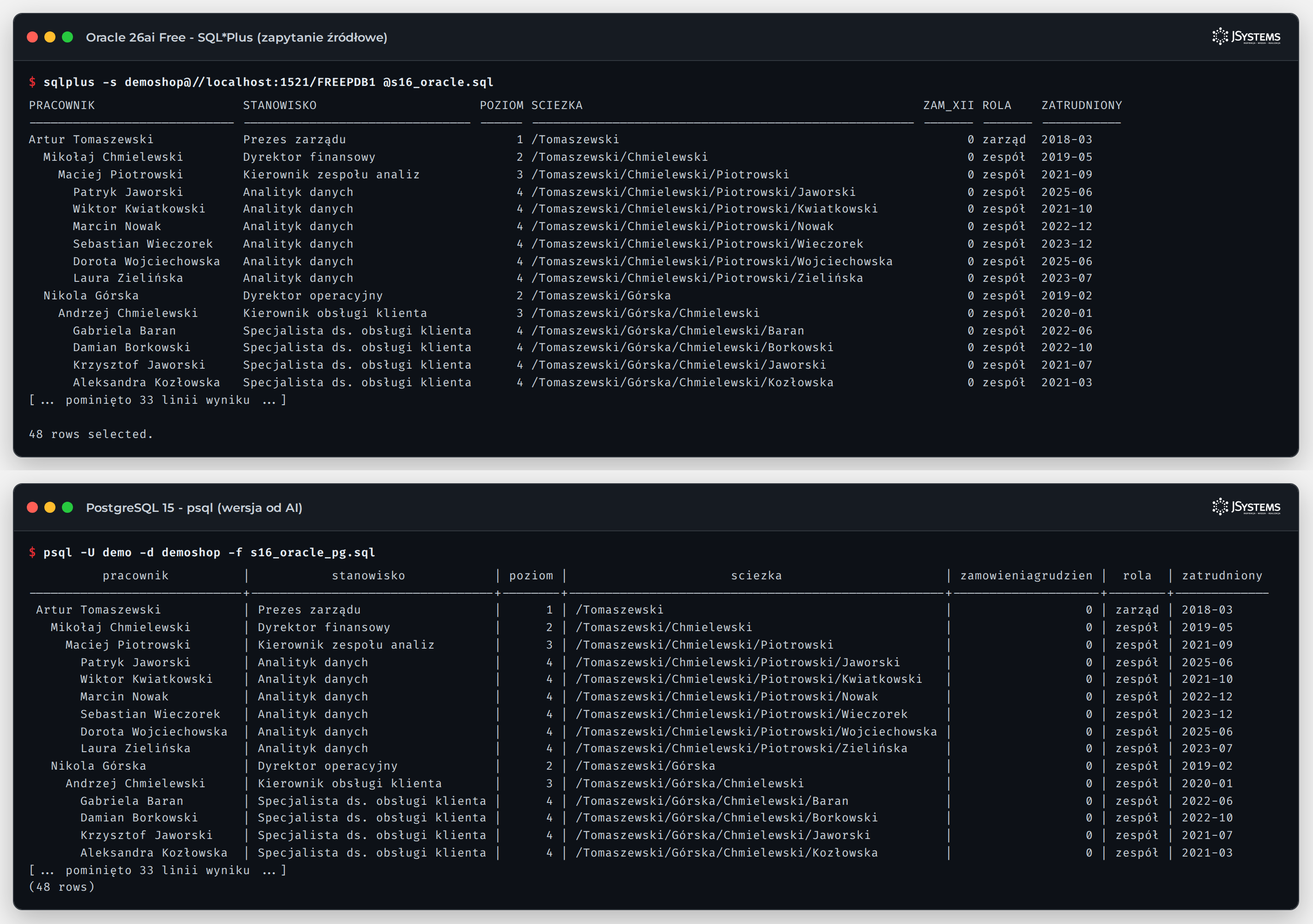Click path ending '/Chmielewski/Kozłowska' in Oracle output
The width and height of the screenshot is (1313, 924).
pos(682,383)
